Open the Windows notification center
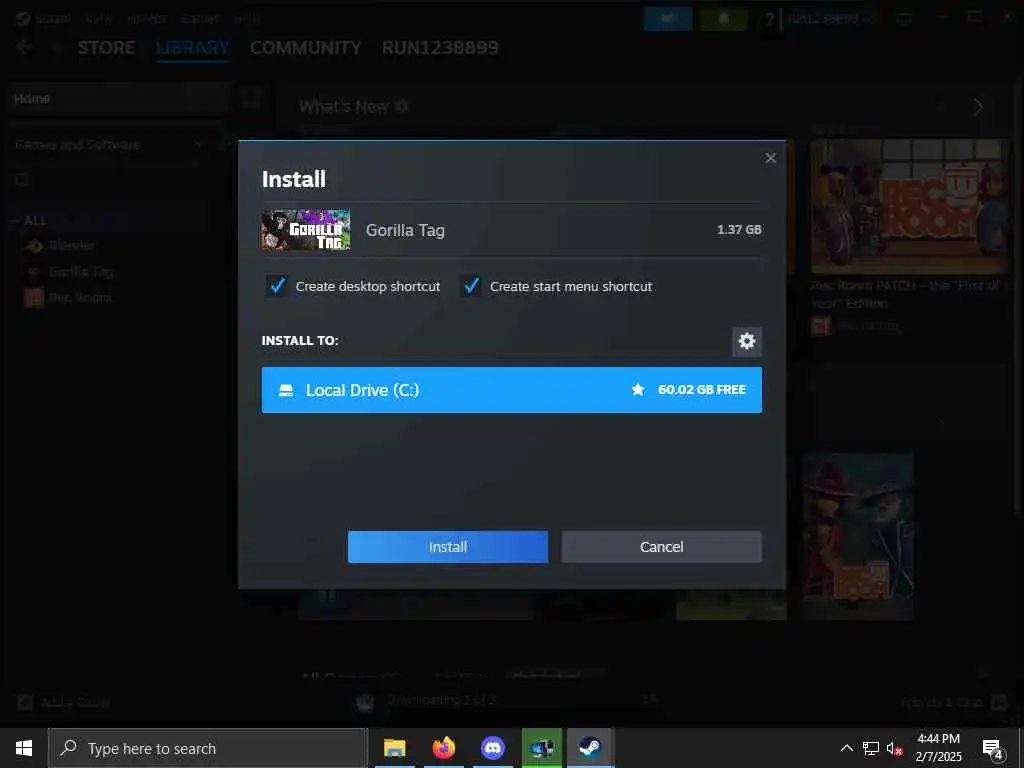 click(x=993, y=748)
